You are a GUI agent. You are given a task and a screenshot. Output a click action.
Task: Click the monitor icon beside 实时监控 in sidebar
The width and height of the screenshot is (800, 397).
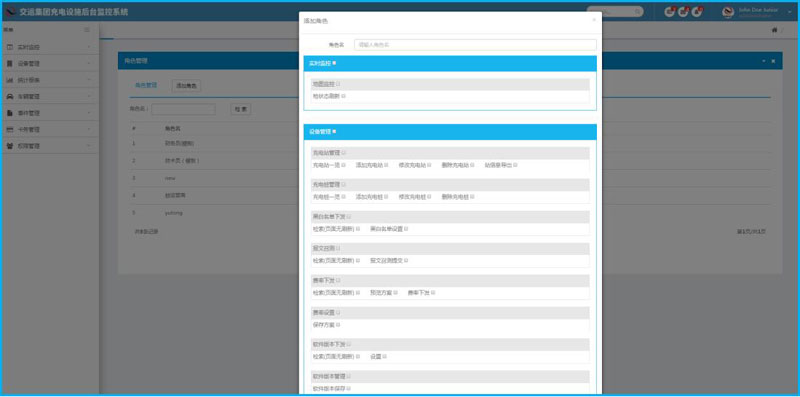click(10, 47)
